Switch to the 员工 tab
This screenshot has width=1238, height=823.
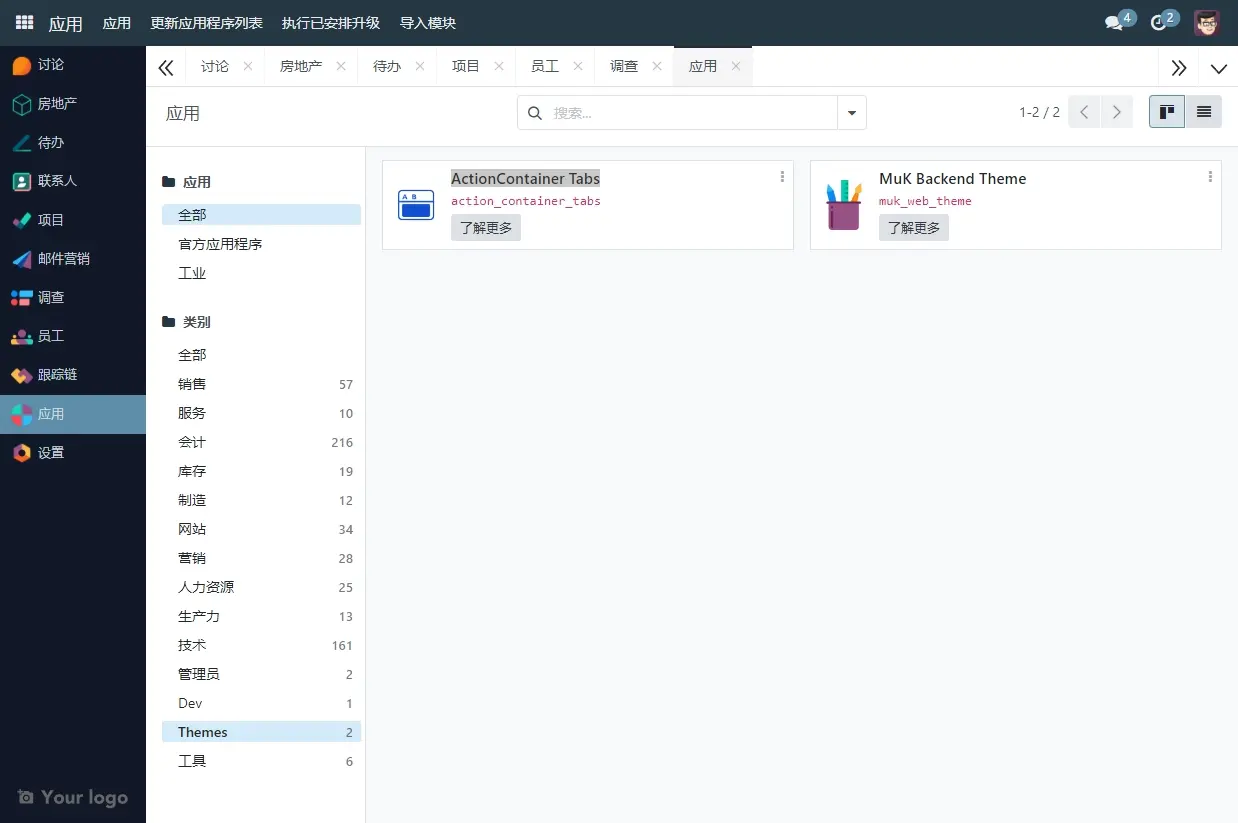(545, 66)
